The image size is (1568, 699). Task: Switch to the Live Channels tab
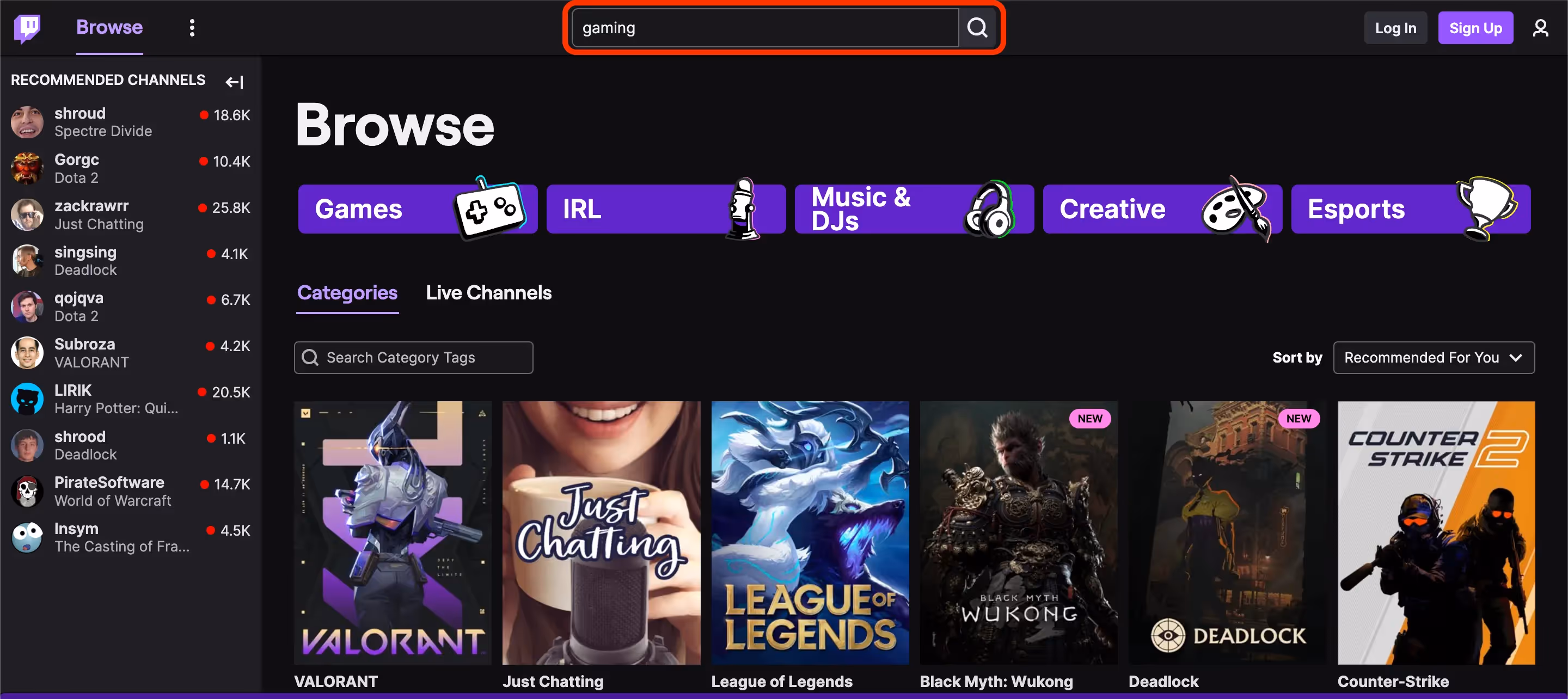488,293
